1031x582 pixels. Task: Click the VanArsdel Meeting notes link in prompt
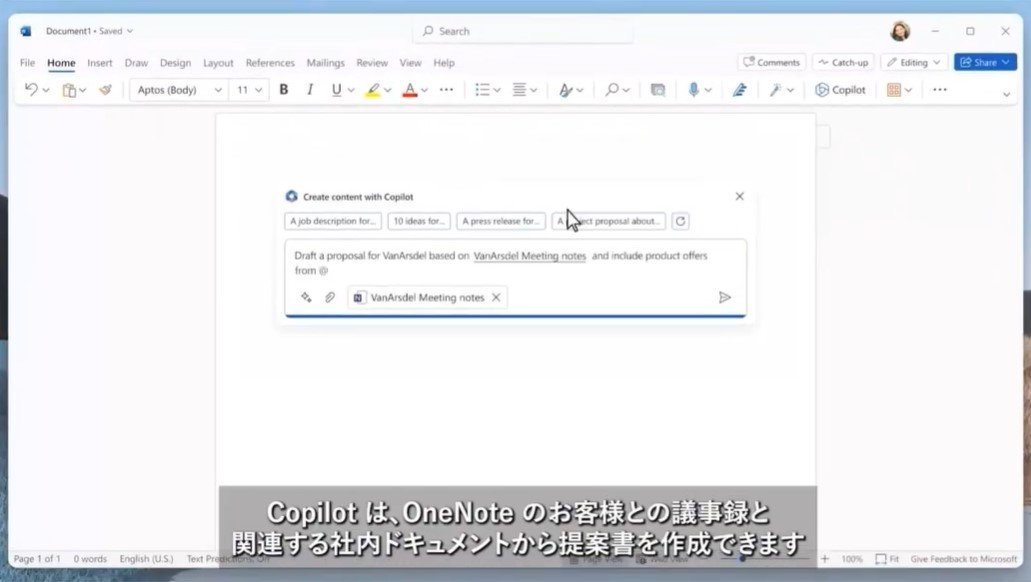tap(530, 256)
